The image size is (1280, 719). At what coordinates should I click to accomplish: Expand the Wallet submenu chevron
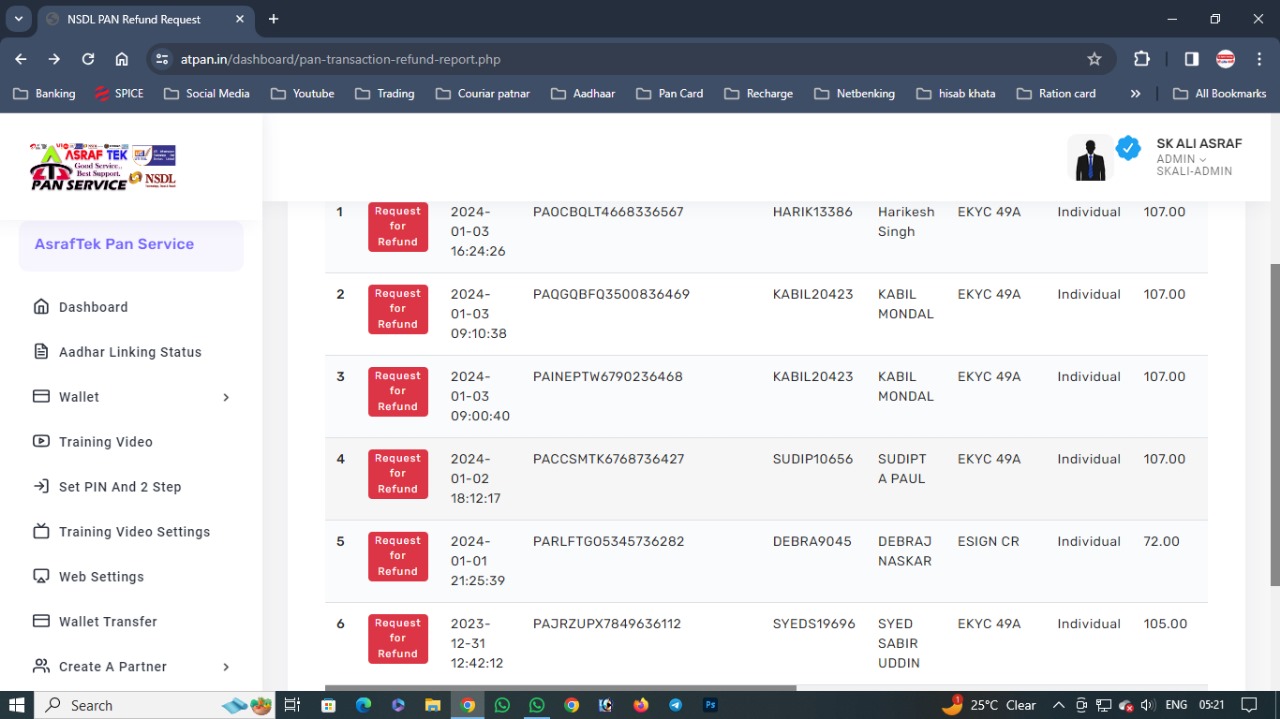(x=226, y=397)
